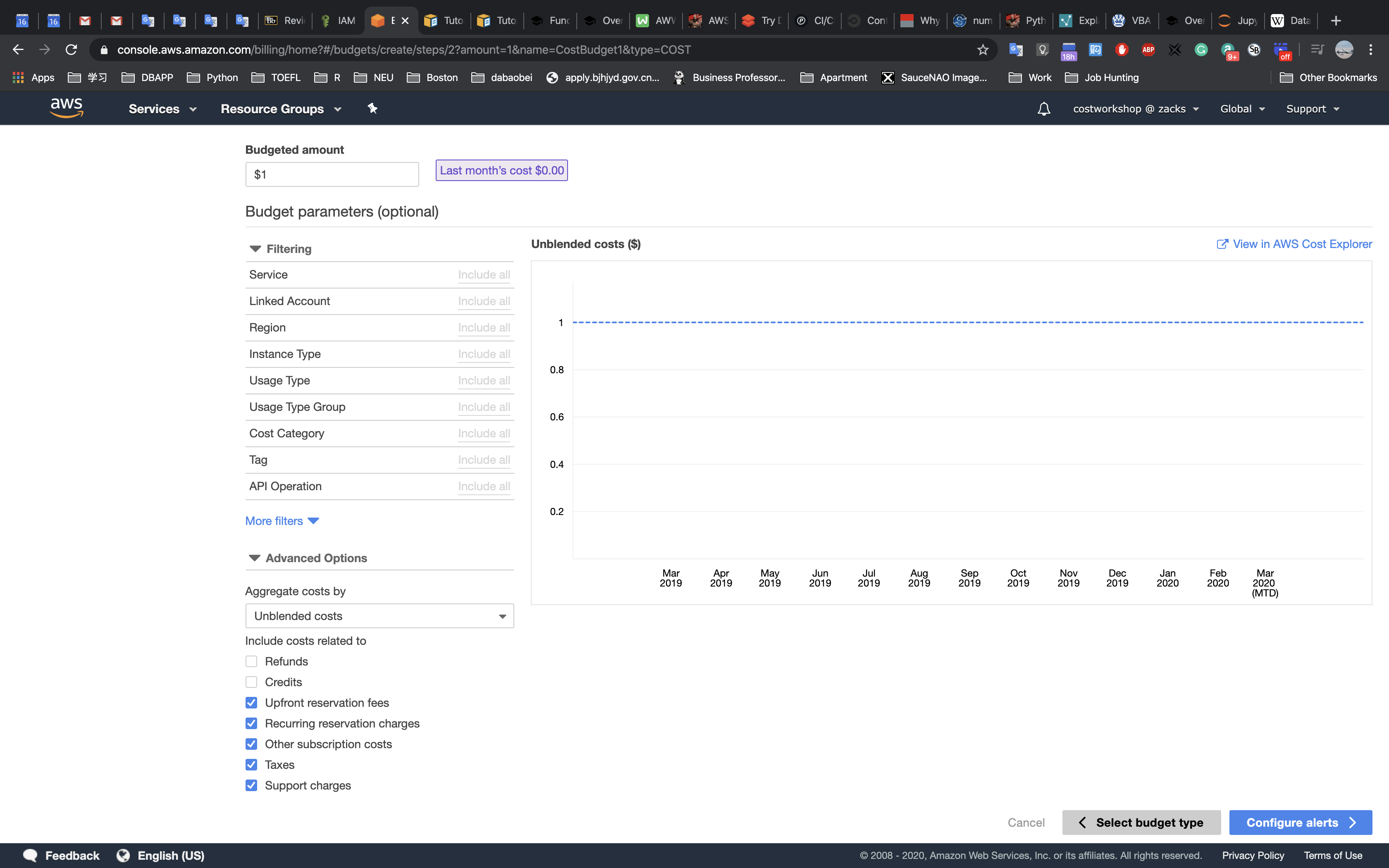Open the Unblended costs dropdown

(x=379, y=616)
